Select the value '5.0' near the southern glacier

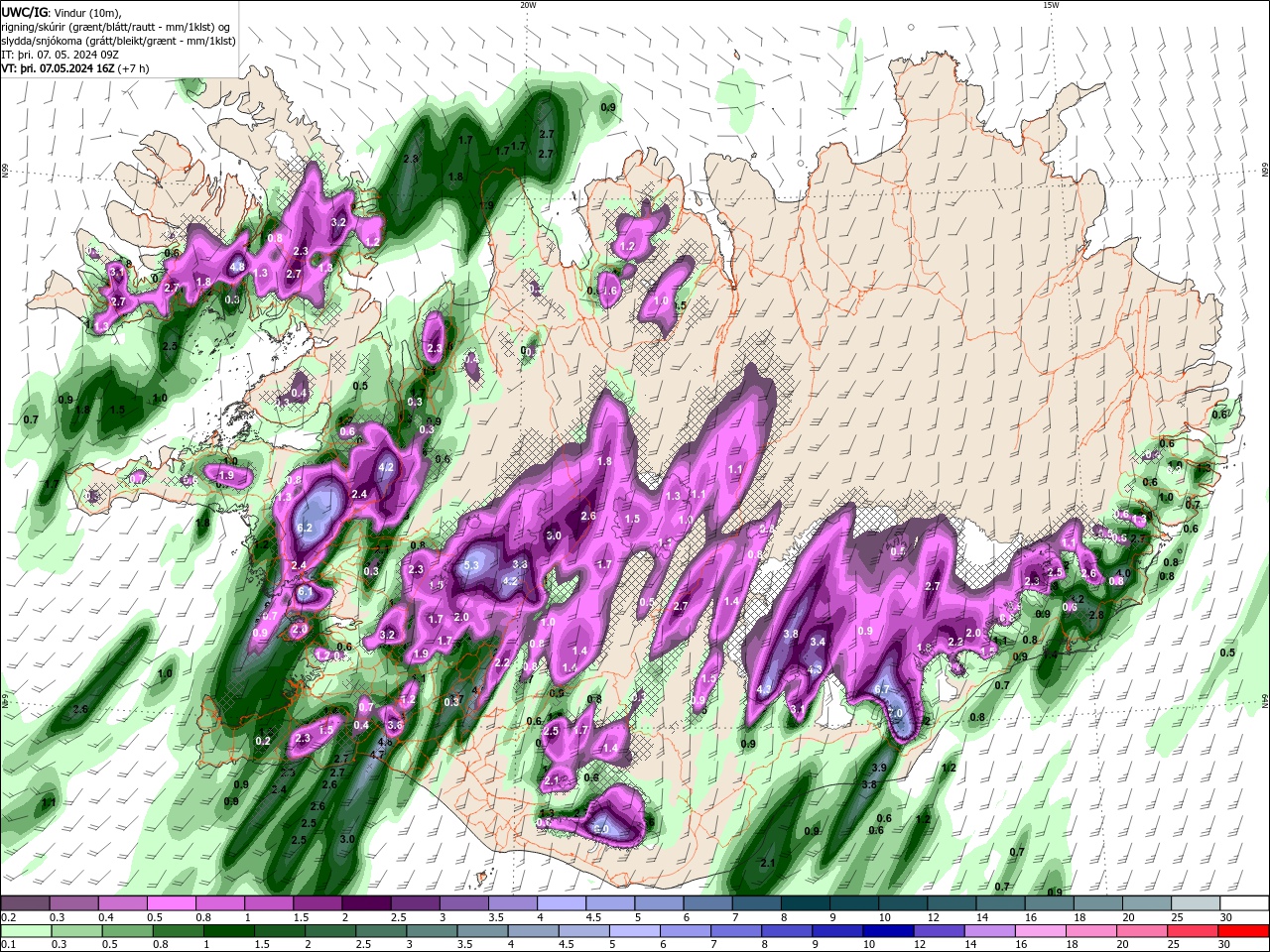[601, 829]
